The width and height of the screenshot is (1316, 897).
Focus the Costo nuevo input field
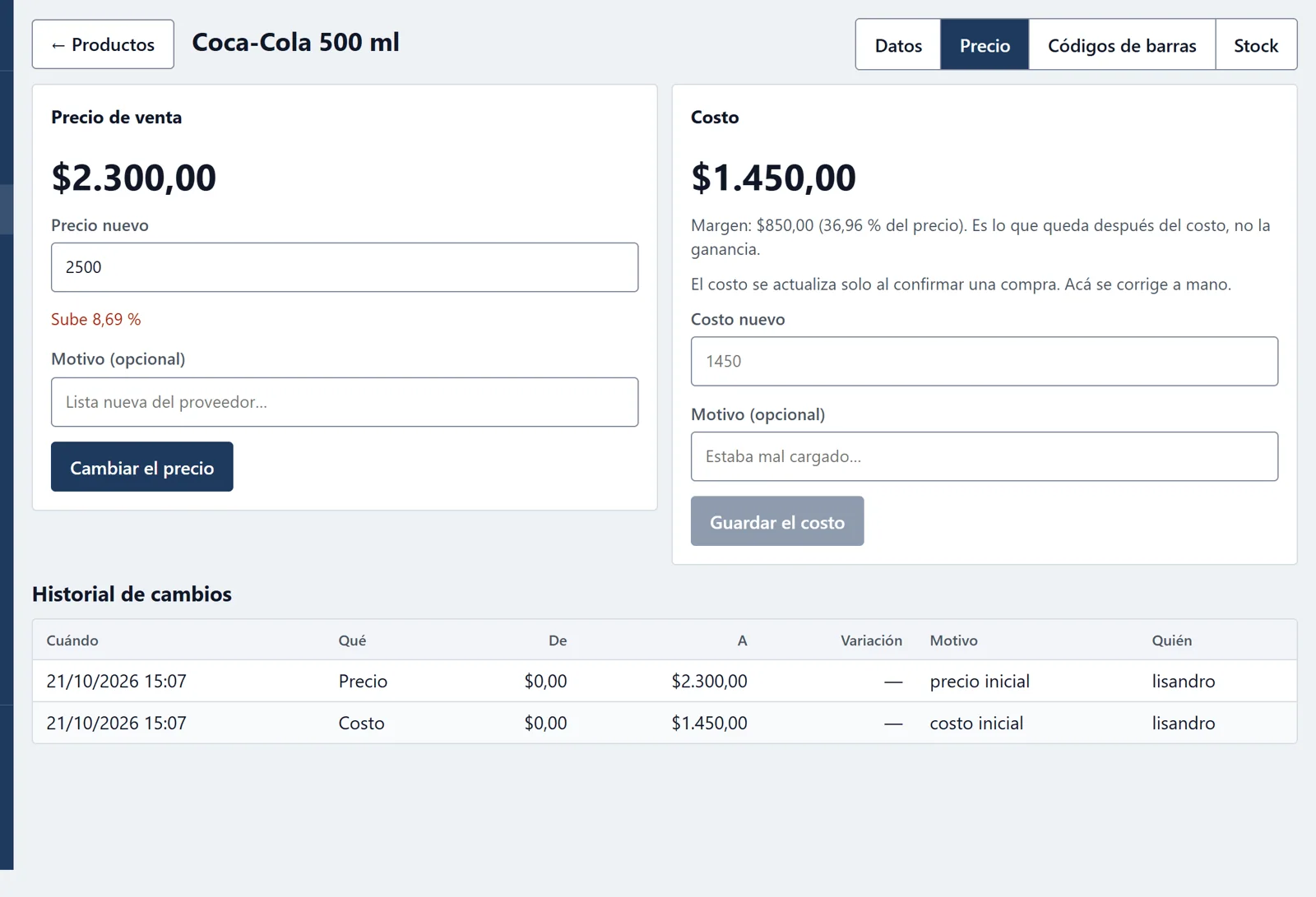click(x=985, y=361)
